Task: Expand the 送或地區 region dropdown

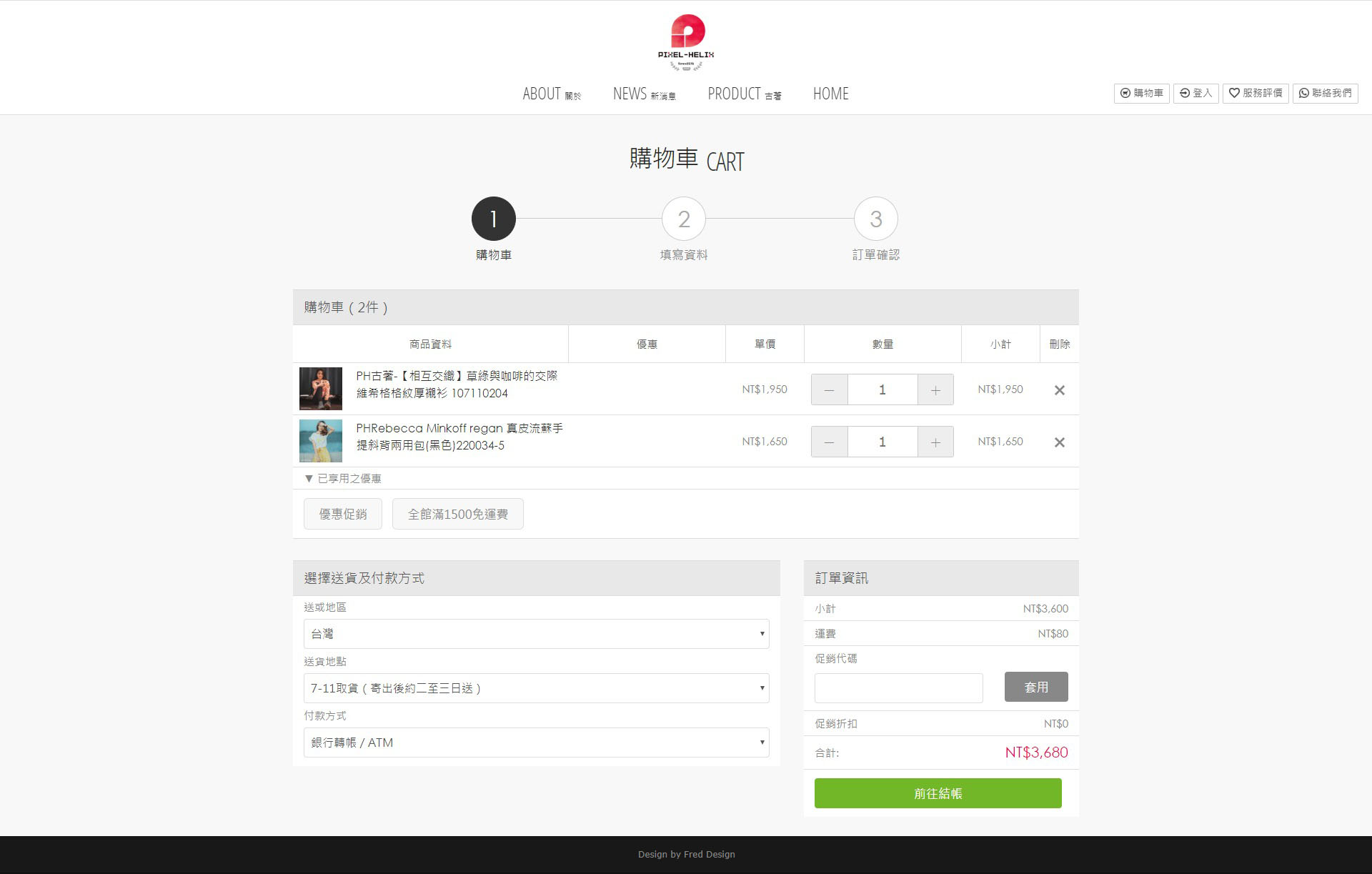Action: point(536,634)
